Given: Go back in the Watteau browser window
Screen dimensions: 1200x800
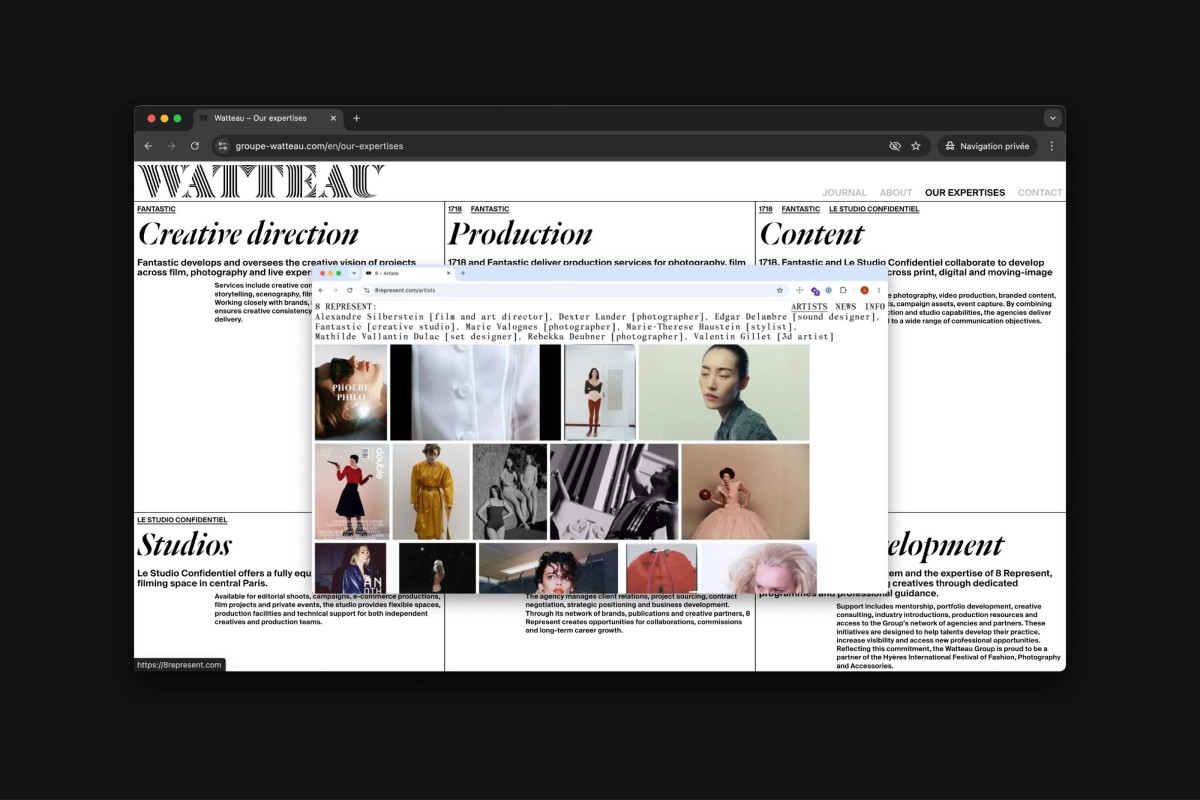Looking at the screenshot, I should tap(148, 146).
